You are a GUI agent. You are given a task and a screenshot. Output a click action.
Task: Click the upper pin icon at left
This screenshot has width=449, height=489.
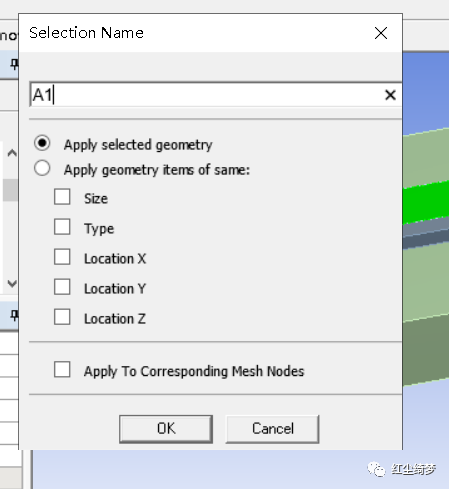(x=14, y=63)
